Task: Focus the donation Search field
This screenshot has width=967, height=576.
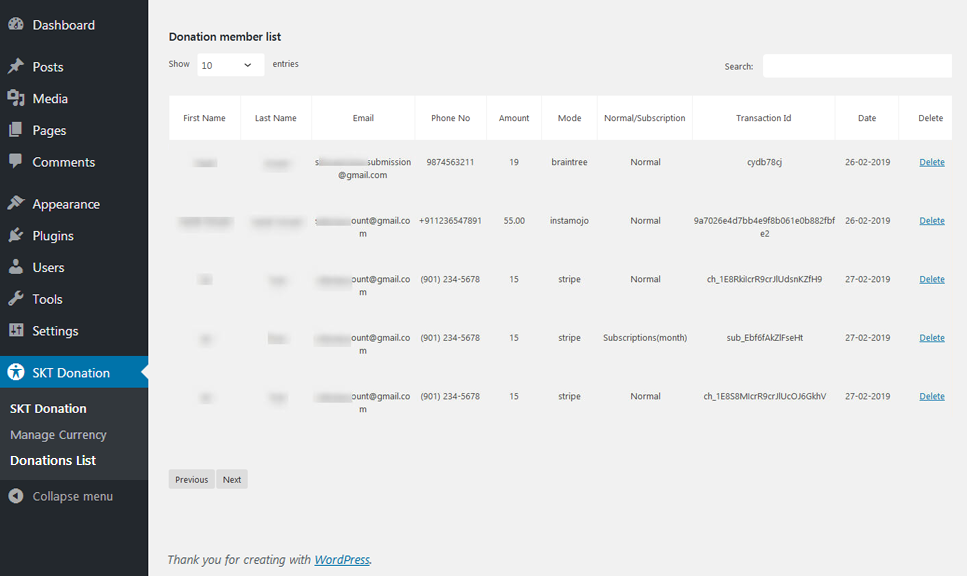Action: coord(856,66)
